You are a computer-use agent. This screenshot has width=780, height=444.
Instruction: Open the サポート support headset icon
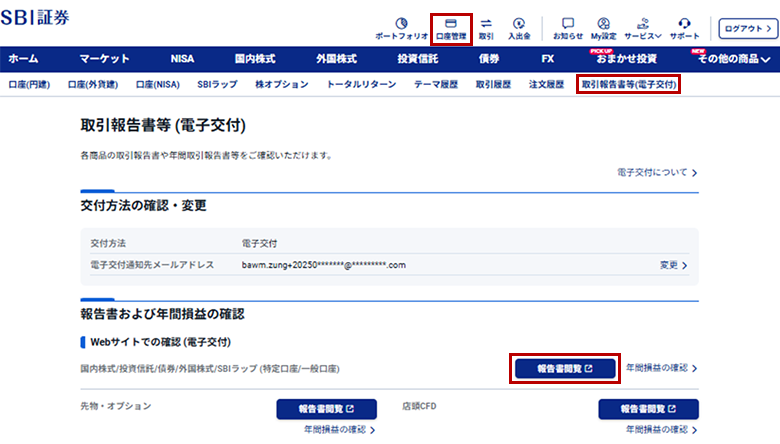click(685, 27)
